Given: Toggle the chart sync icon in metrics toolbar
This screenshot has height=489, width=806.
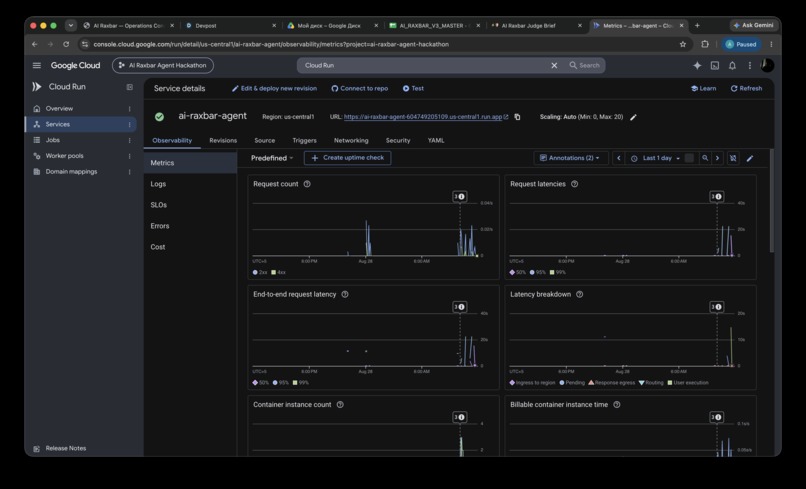Looking at the screenshot, I should (734, 158).
